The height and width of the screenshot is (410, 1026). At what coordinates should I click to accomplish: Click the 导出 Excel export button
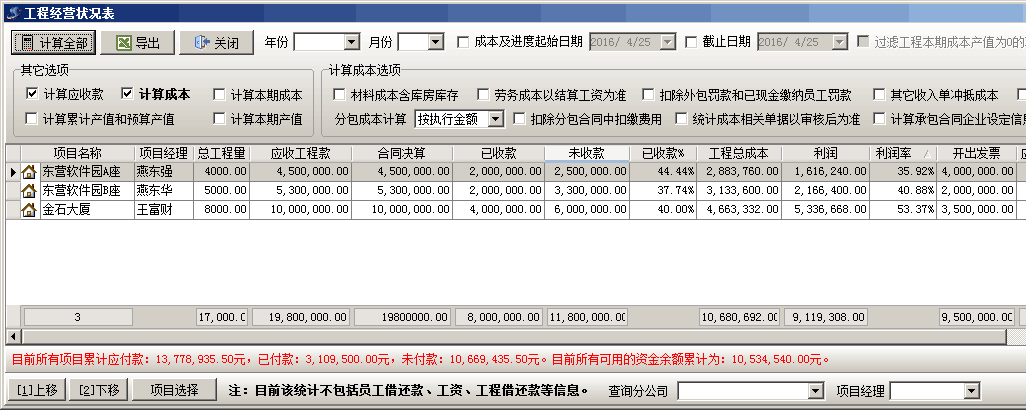pos(139,43)
